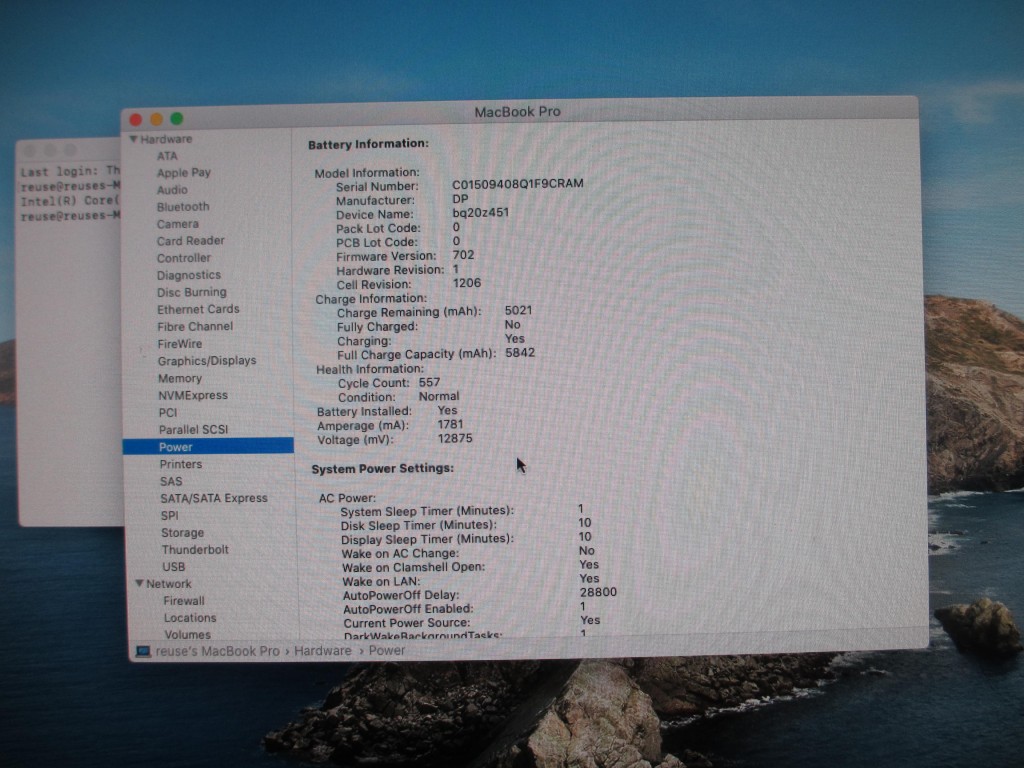Click the charge remaining value 5021
Viewport: 1024px width, 768px height.
click(x=518, y=311)
